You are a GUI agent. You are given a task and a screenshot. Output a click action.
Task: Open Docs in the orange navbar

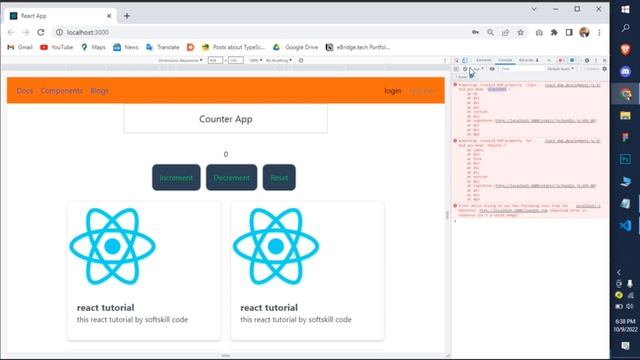24,91
